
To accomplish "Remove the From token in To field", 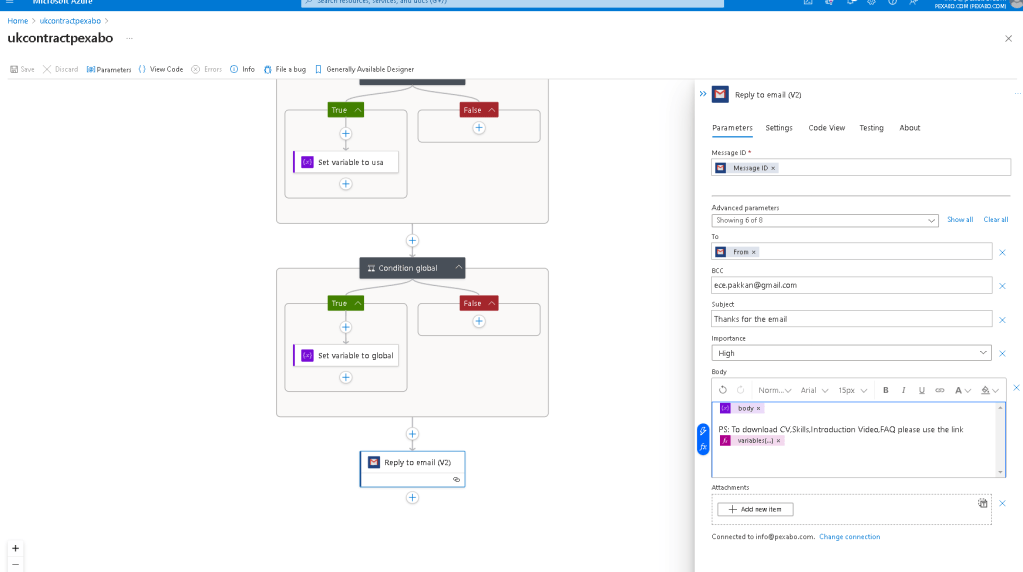I will 754,252.
